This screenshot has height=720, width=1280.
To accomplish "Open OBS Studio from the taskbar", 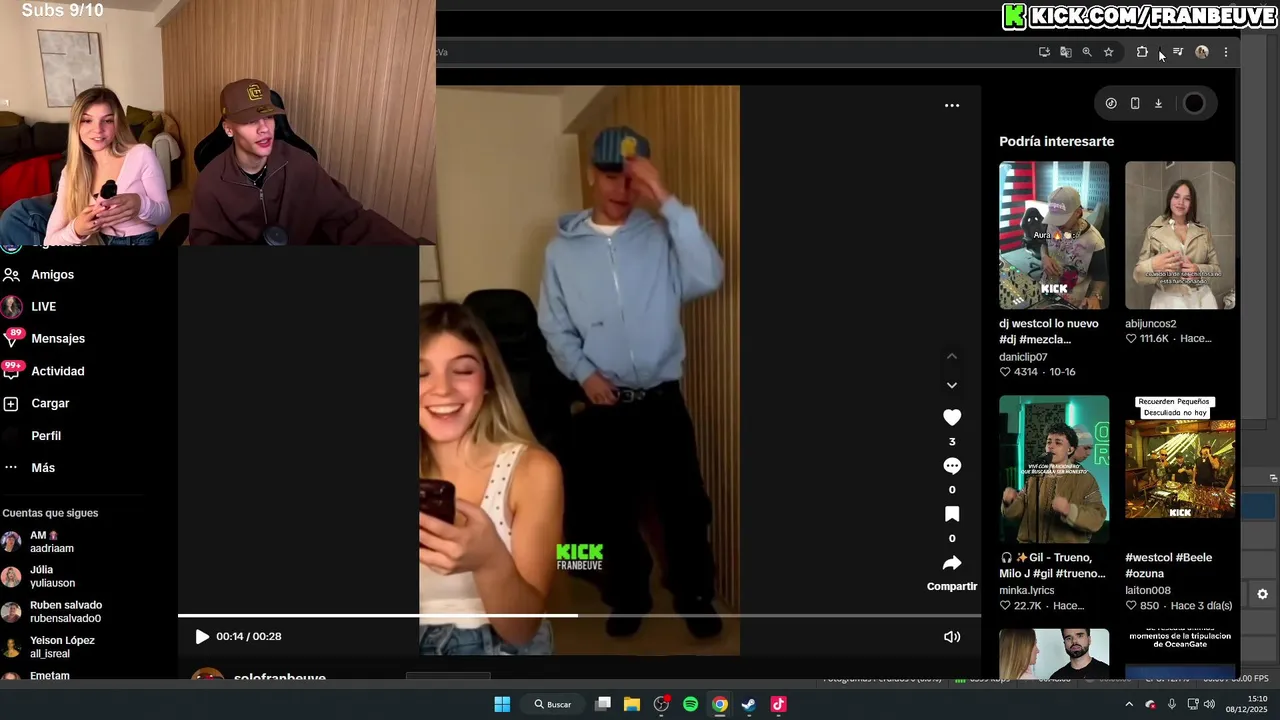I will 661,704.
